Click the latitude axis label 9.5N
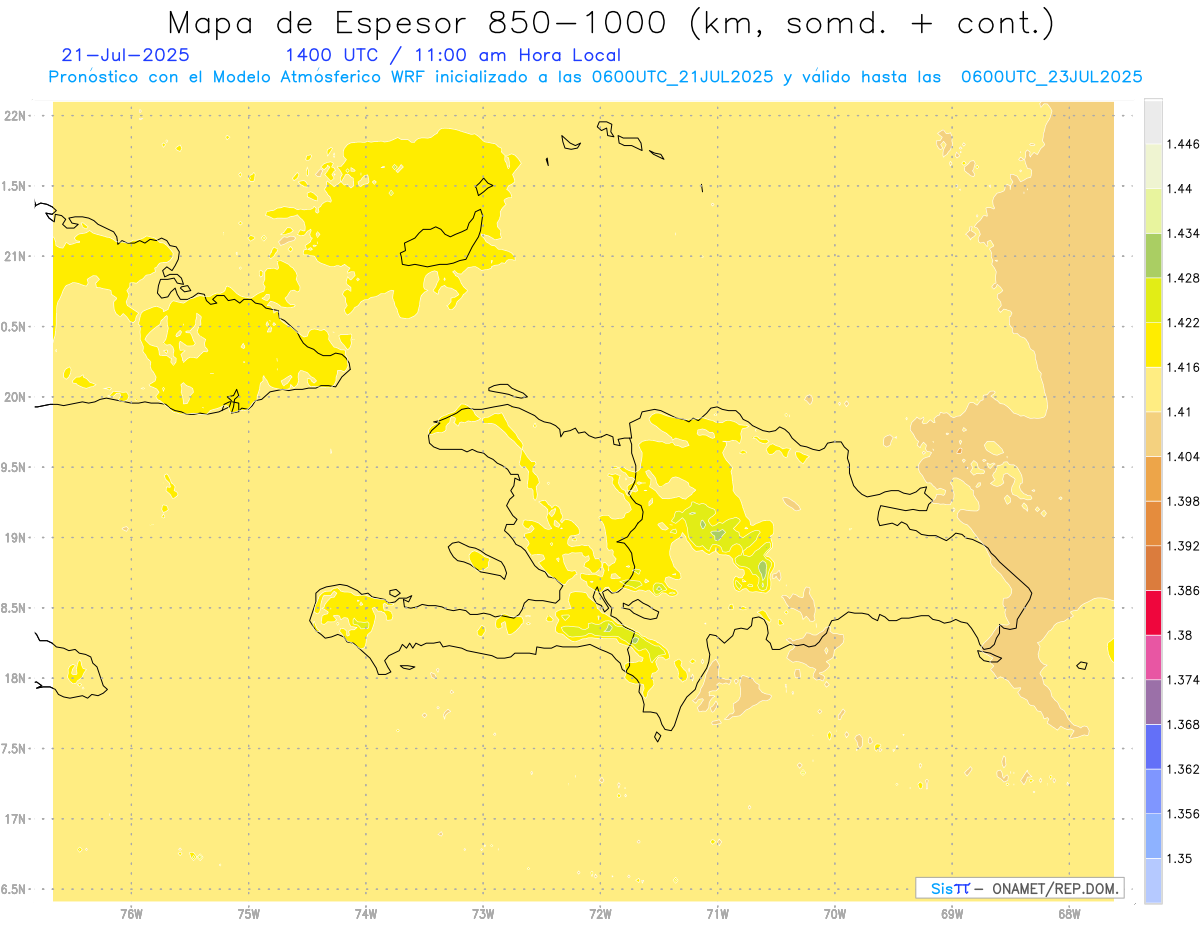This screenshot has width=1200, height=927. 15,467
